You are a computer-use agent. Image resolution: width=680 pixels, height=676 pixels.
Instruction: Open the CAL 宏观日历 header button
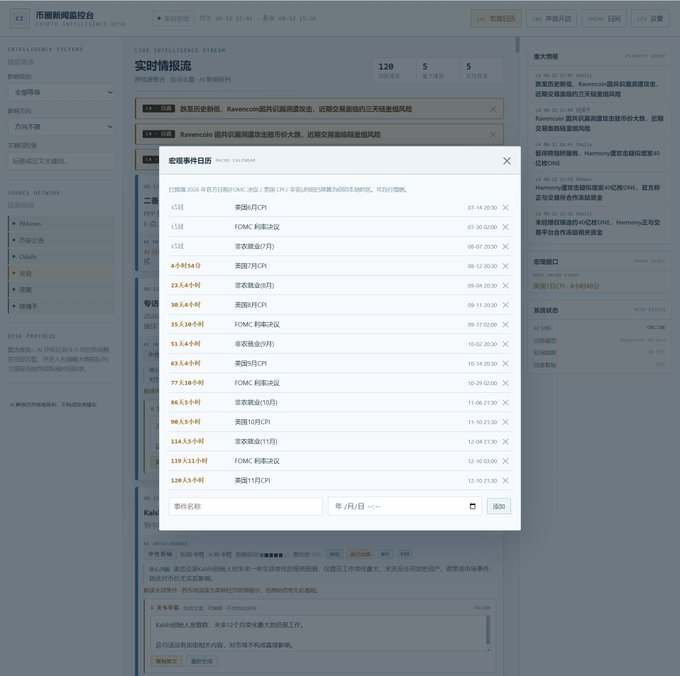coord(496,19)
